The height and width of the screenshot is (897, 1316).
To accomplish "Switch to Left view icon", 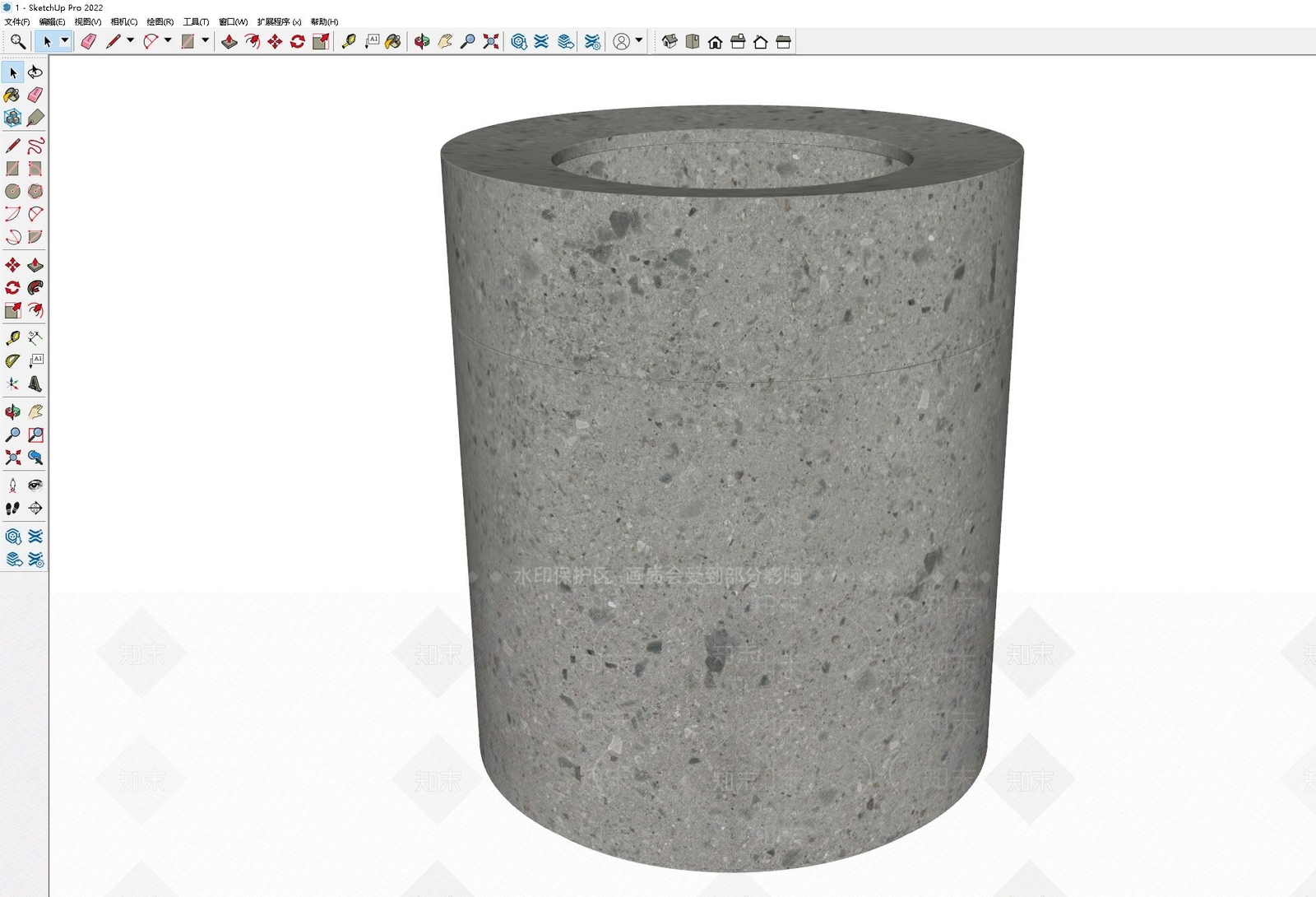I will coord(784,41).
